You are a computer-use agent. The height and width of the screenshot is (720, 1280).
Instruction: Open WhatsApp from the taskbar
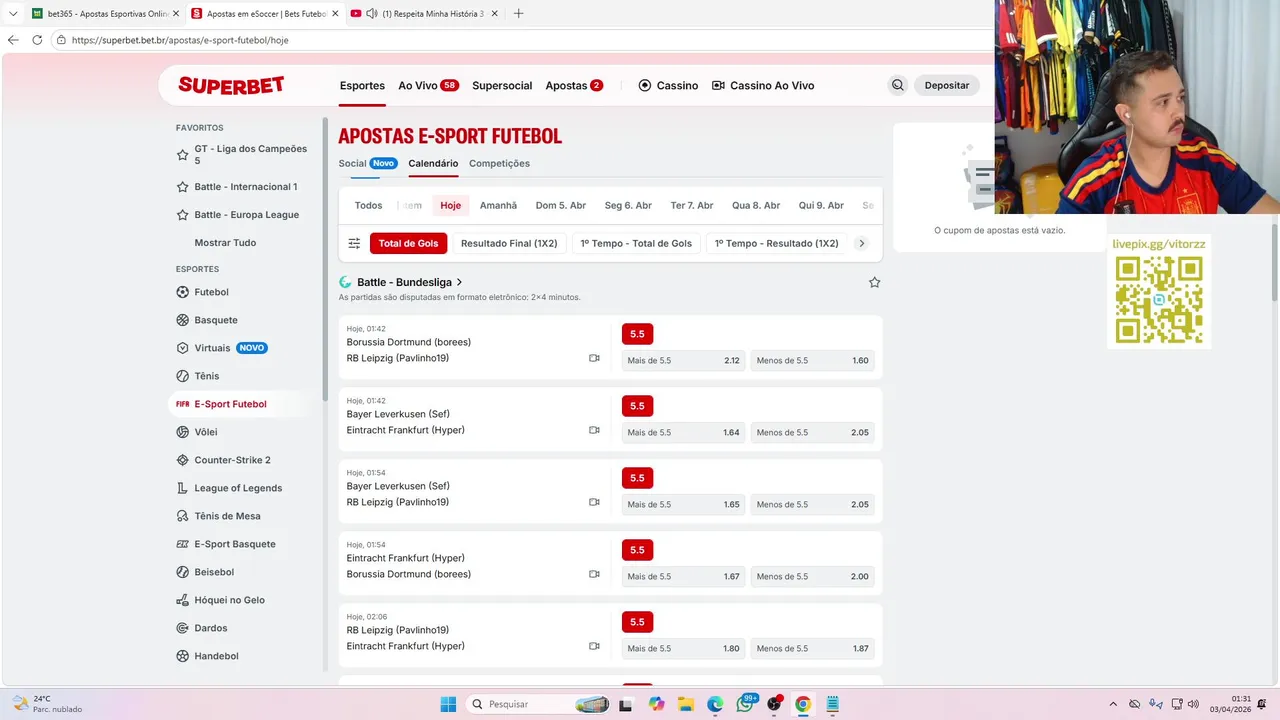[x=745, y=704]
